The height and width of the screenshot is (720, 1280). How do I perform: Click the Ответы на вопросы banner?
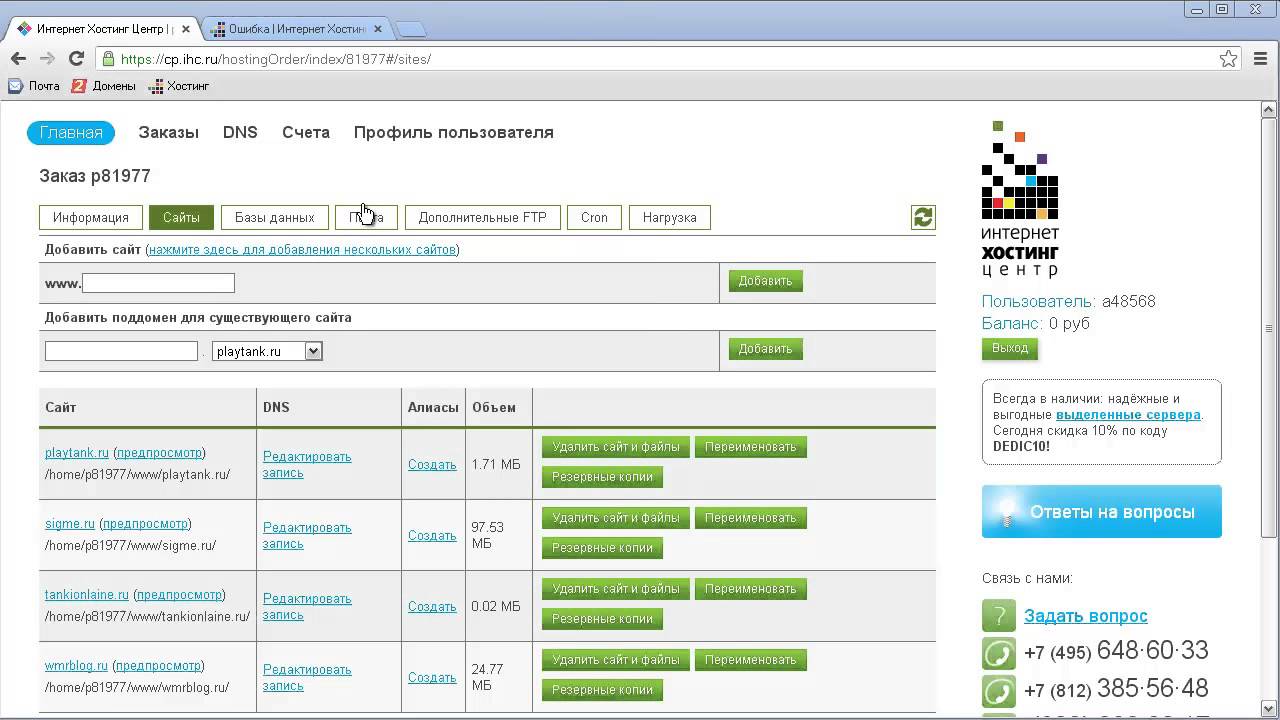1102,512
